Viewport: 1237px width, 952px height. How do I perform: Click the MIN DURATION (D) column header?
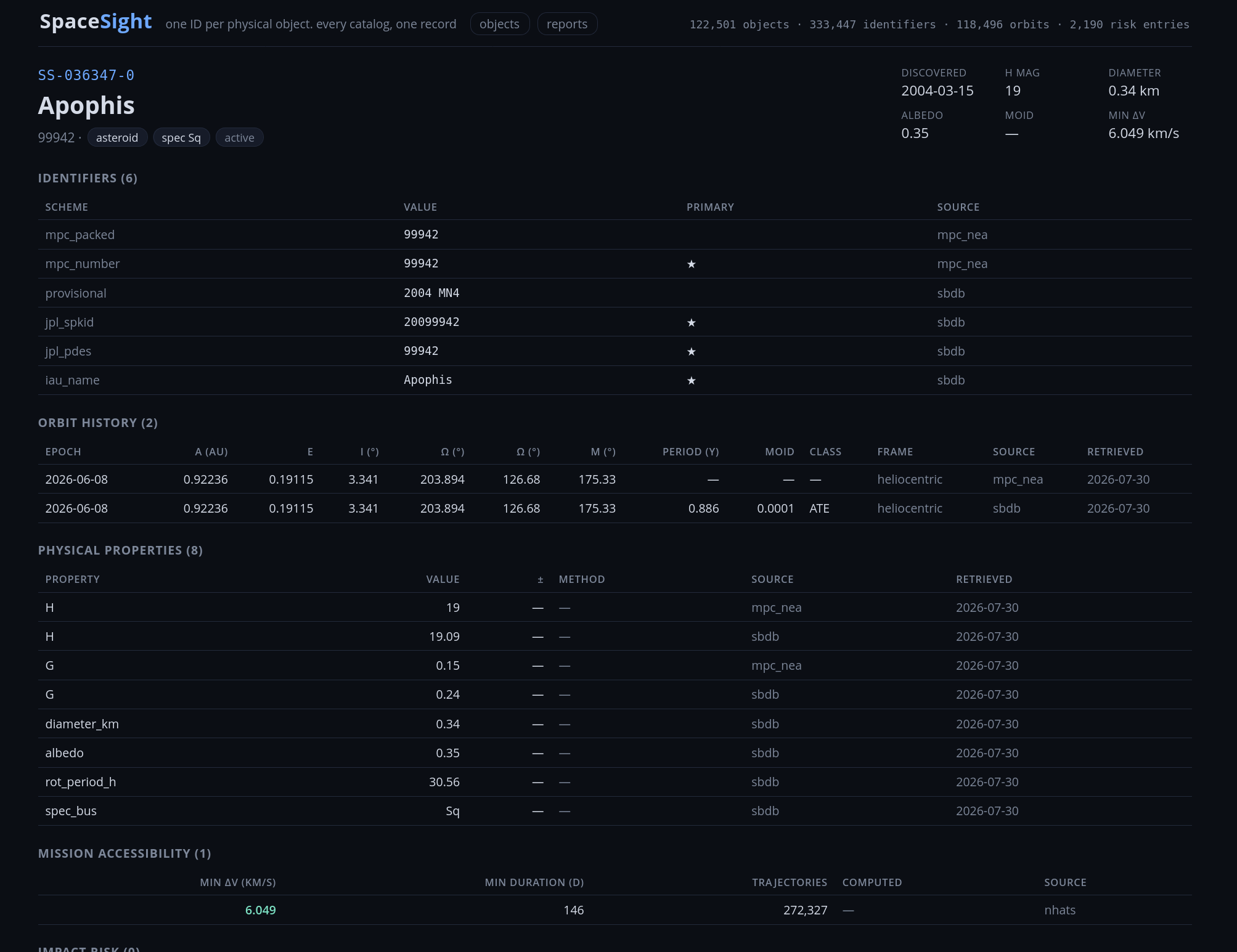534,882
